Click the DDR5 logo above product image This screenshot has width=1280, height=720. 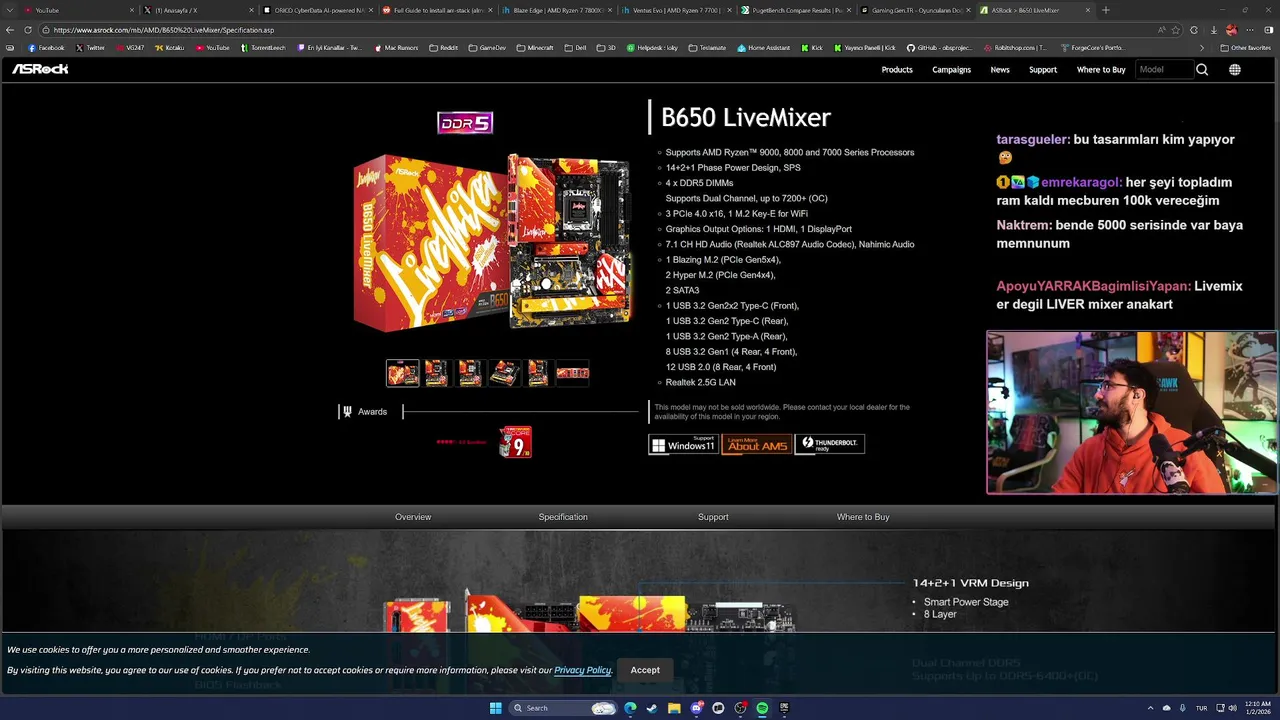pos(465,122)
